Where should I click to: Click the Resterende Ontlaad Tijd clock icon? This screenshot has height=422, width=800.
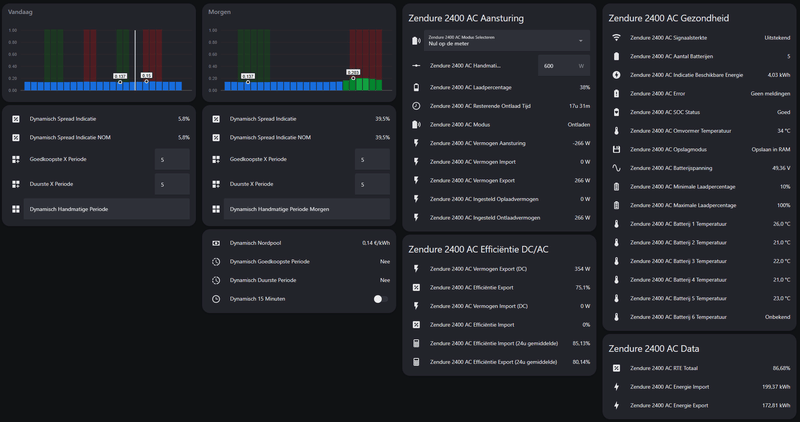pos(416,106)
